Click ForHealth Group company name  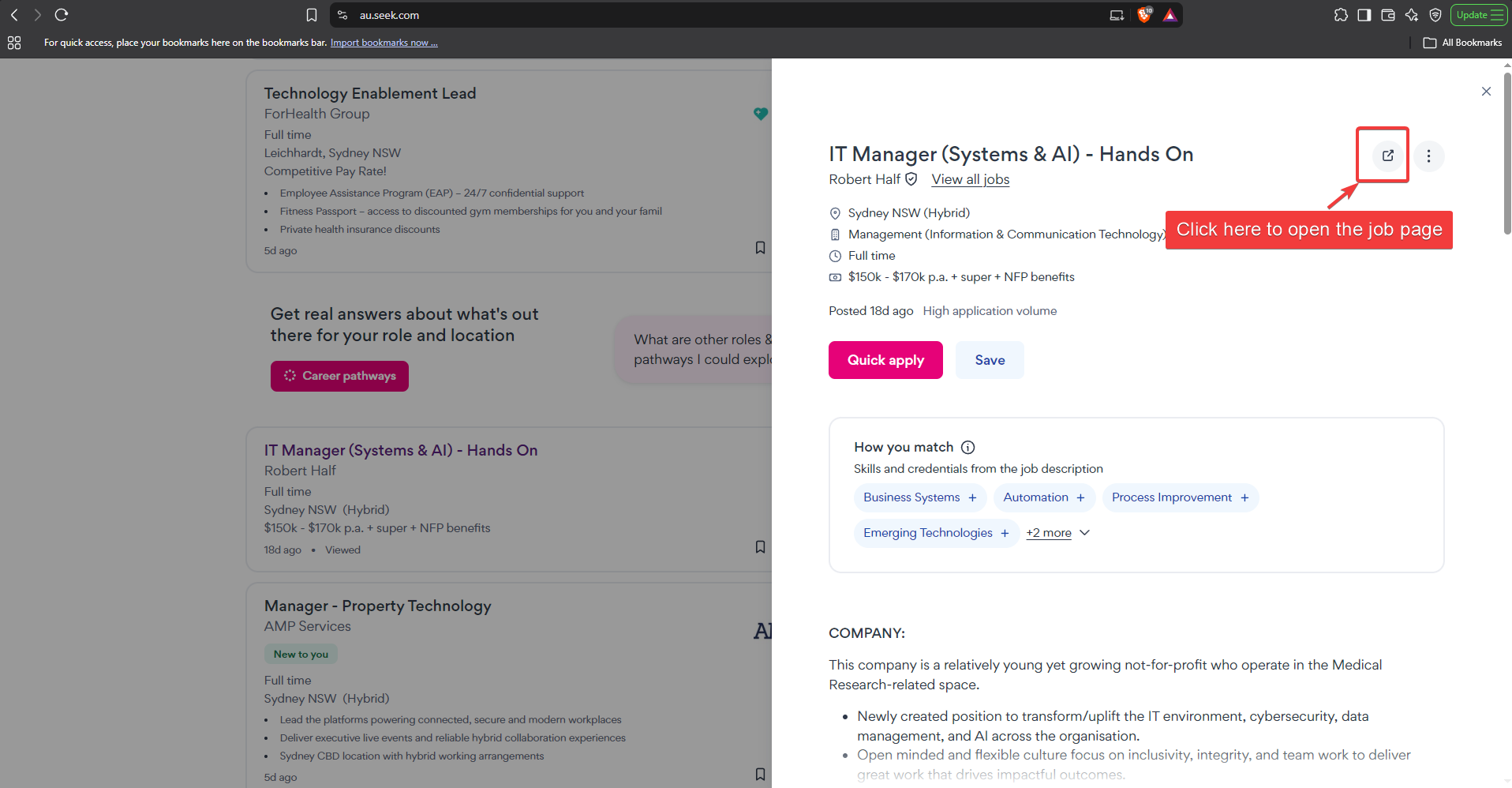[x=316, y=114]
